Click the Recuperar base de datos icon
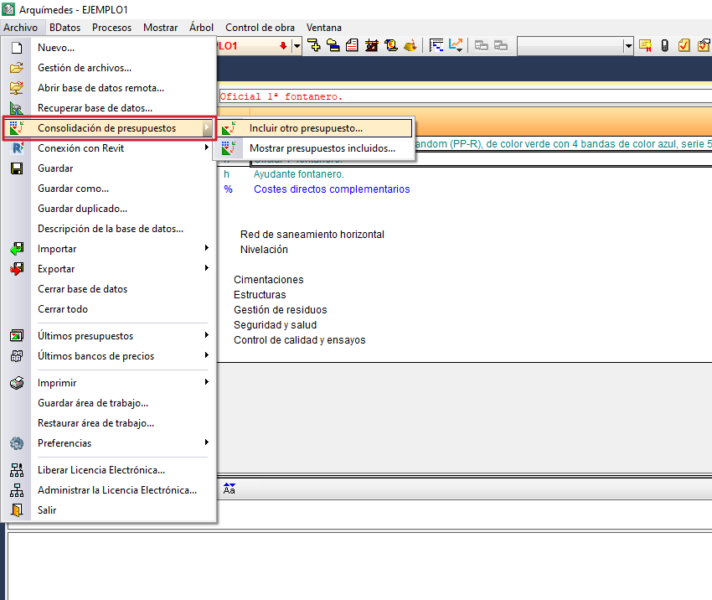The height and width of the screenshot is (600, 712). pyautogui.click(x=16, y=108)
